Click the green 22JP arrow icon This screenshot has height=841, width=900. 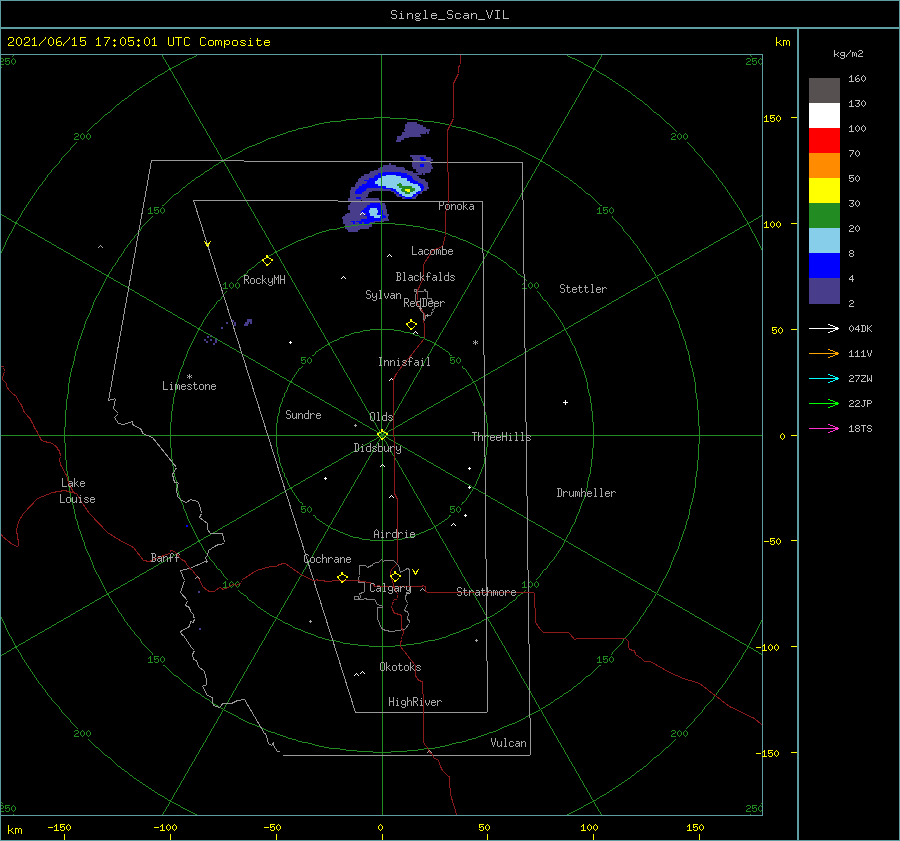pyautogui.click(x=824, y=404)
